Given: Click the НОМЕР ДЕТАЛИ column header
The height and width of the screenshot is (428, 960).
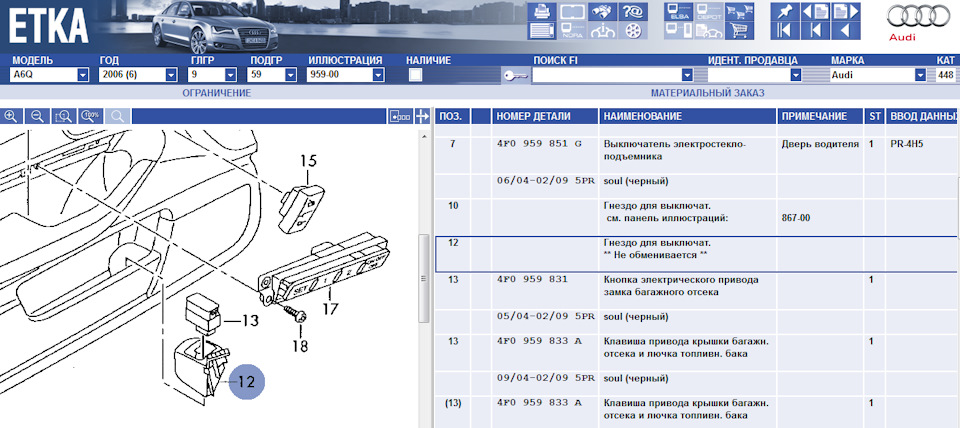Looking at the screenshot, I should pos(545,116).
